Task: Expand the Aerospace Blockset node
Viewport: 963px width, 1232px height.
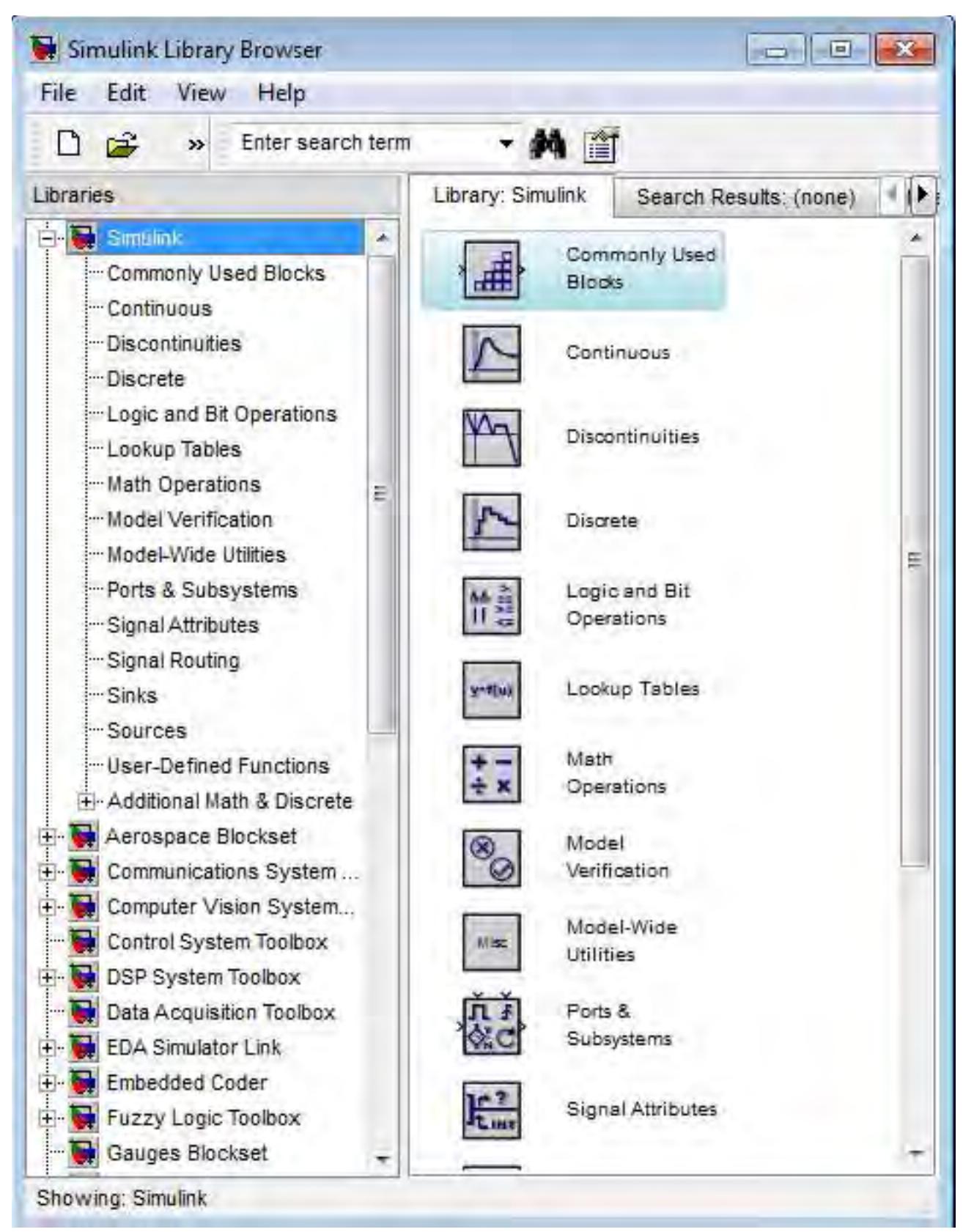Action: click(x=47, y=836)
